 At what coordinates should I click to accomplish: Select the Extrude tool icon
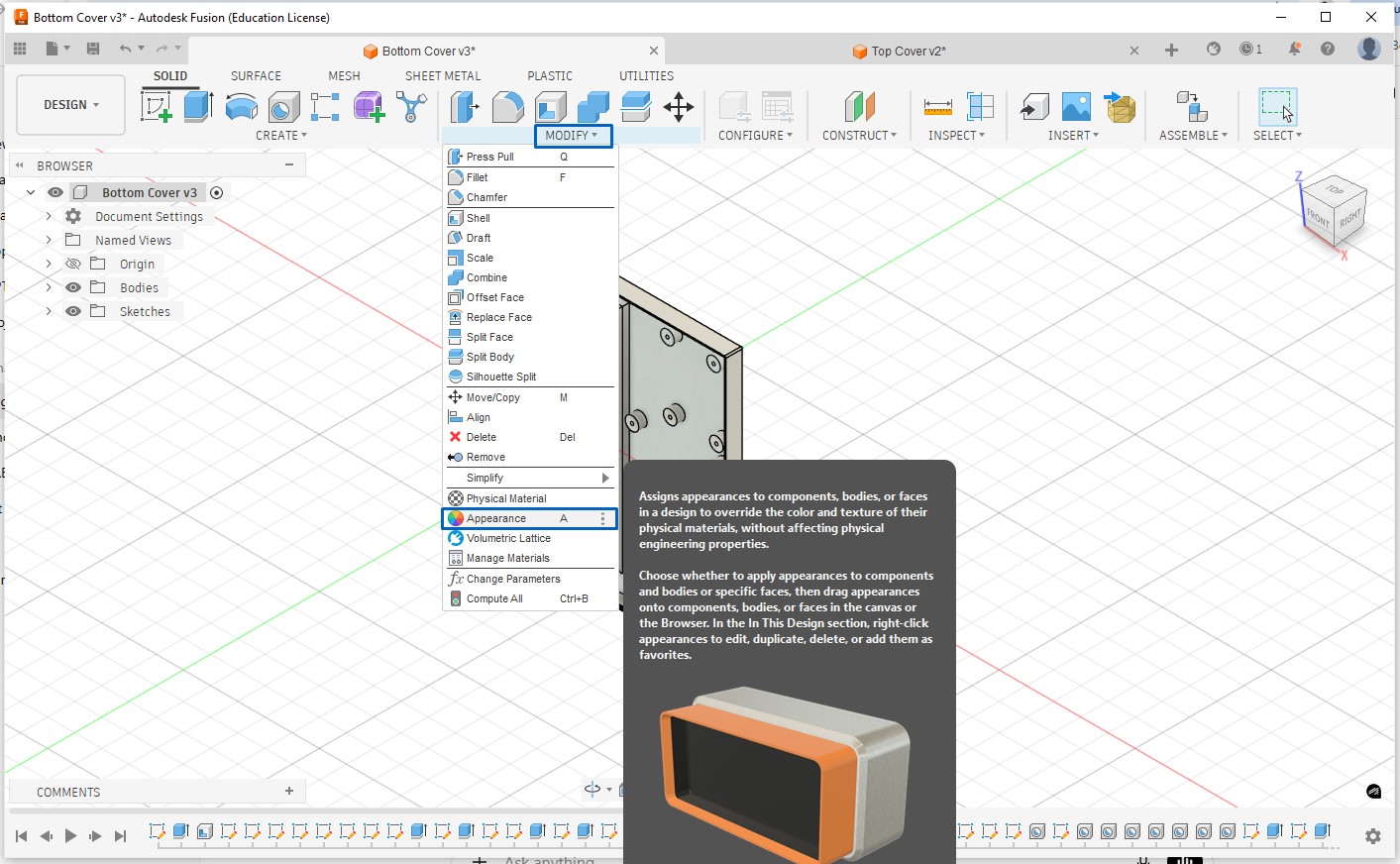(198, 106)
